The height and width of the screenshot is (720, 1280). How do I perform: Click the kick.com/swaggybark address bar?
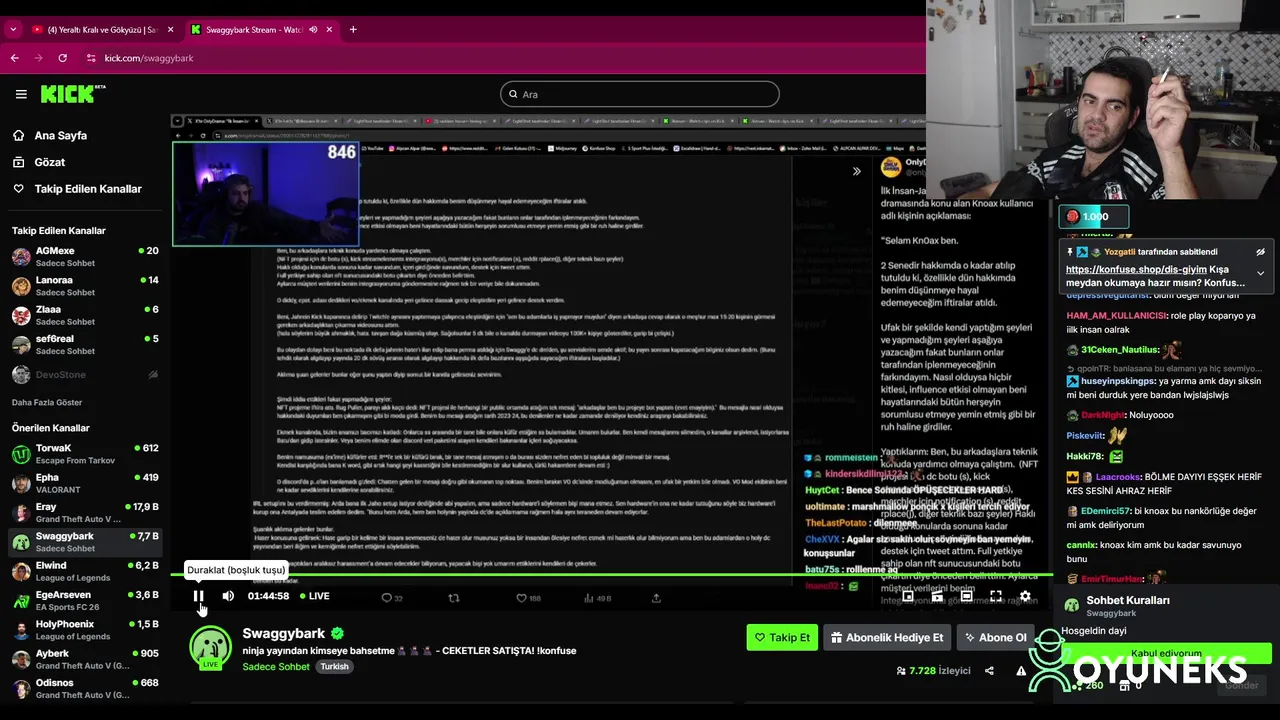149,58
